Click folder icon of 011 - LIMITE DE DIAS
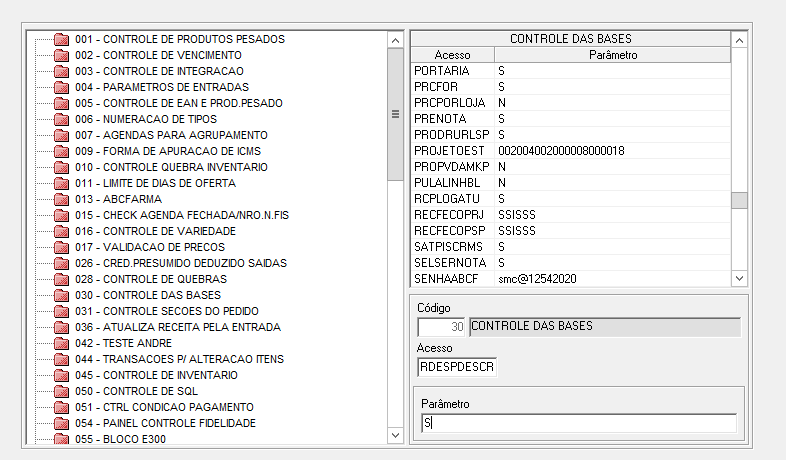The height and width of the screenshot is (460, 786). (61, 183)
